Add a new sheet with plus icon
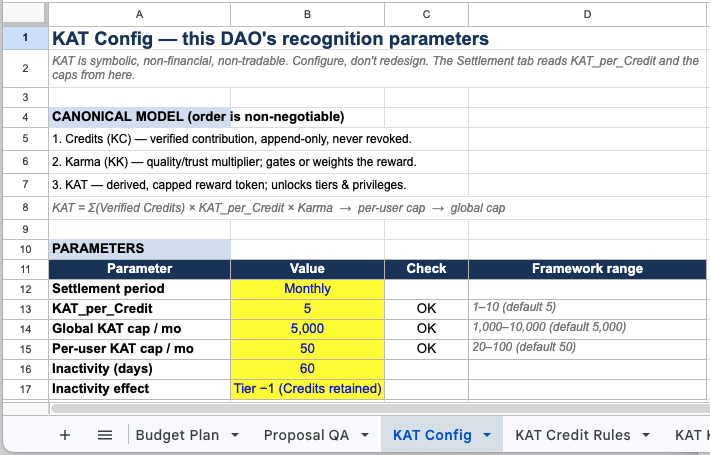 pyautogui.click(x=65, y=435)
